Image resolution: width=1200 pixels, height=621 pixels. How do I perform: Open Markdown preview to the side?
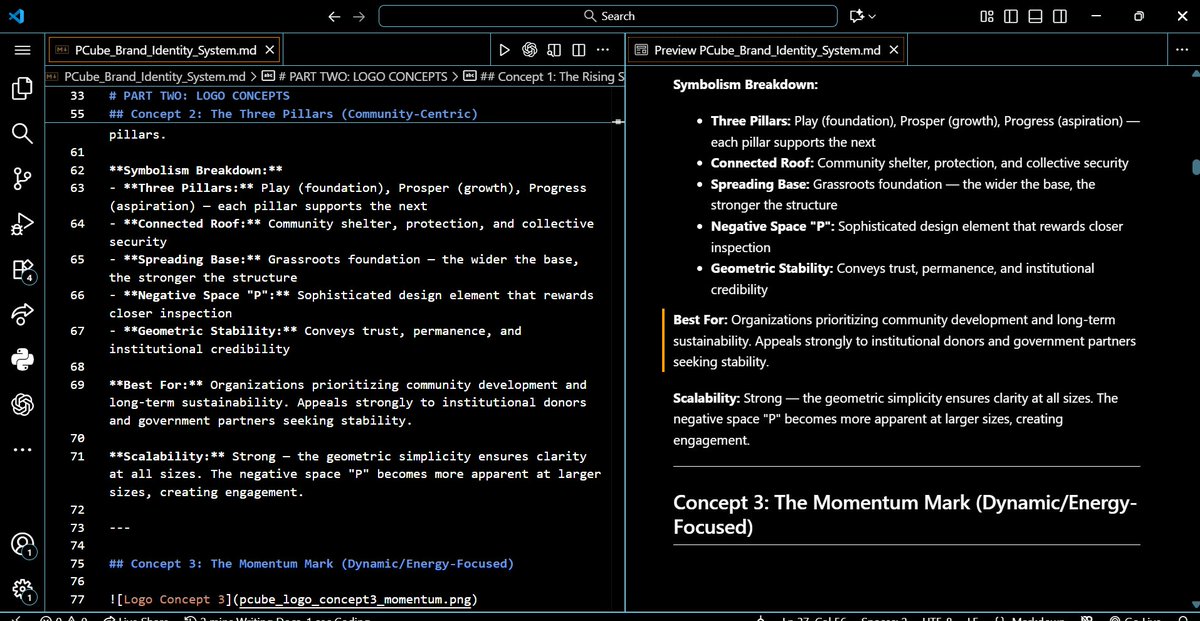point(553,49)
